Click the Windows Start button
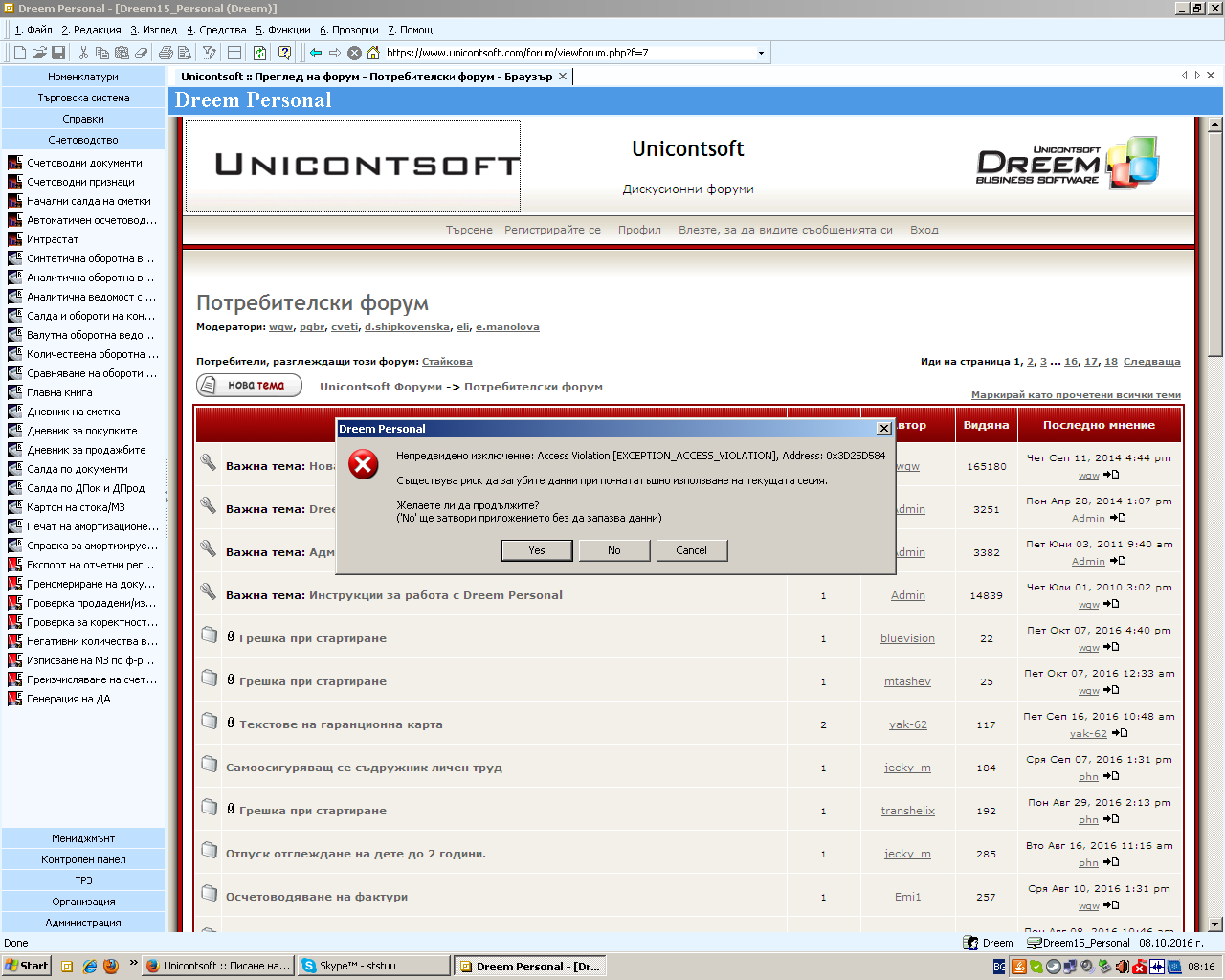This screenshot has width=1225, height=980. click(26, 966)
